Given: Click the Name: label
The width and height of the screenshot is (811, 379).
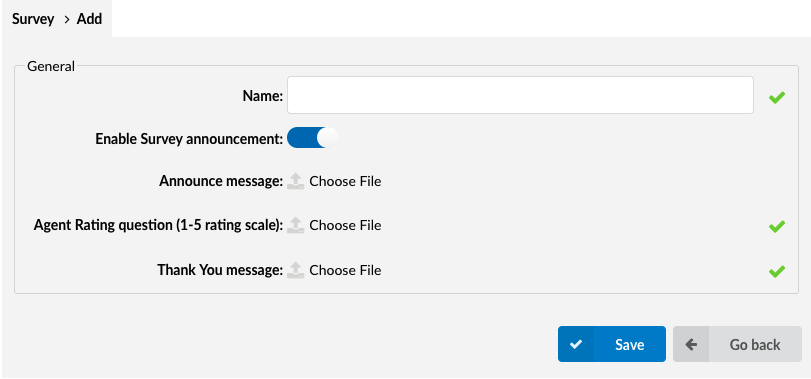Looking at the screenshot, I should tap(263, 96).
